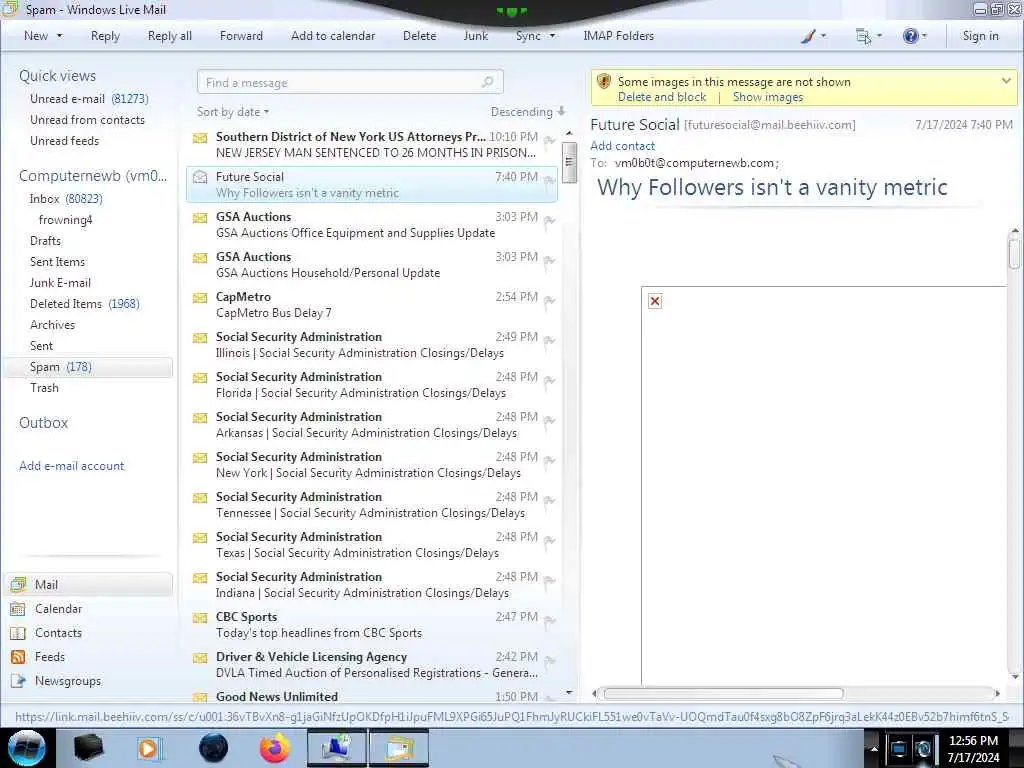The width and height of the screenshot is (1024, 768).
Task: Click the Show images link
Action: point(767,97)
